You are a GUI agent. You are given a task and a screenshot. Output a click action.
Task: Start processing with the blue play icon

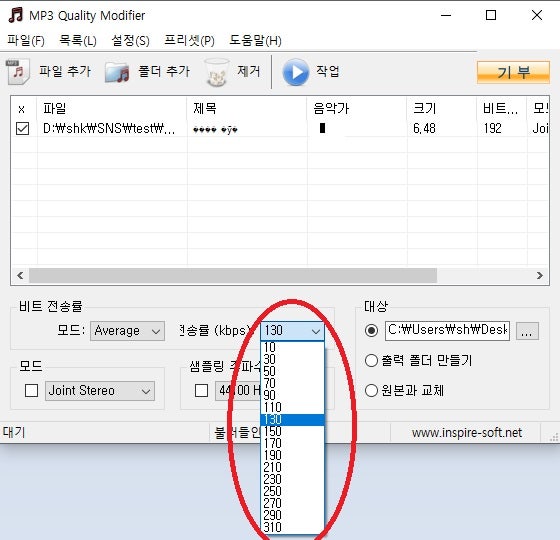(x=296, y=72)
